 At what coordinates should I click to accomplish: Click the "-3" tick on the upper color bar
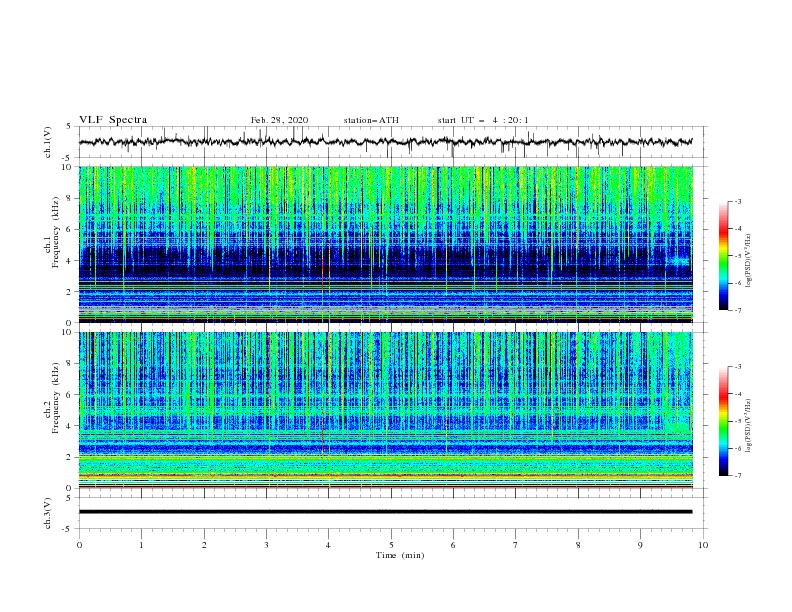(x=737, y=201)
